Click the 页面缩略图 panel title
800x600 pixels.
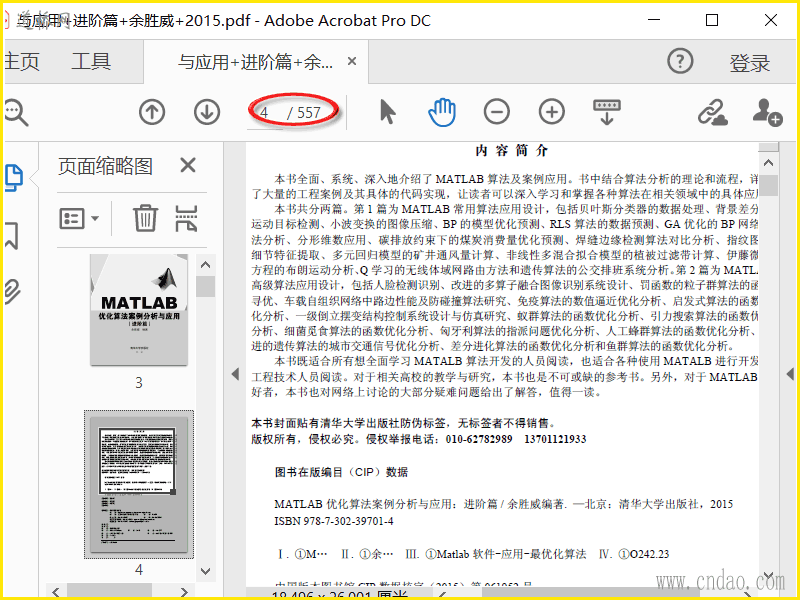105,166
